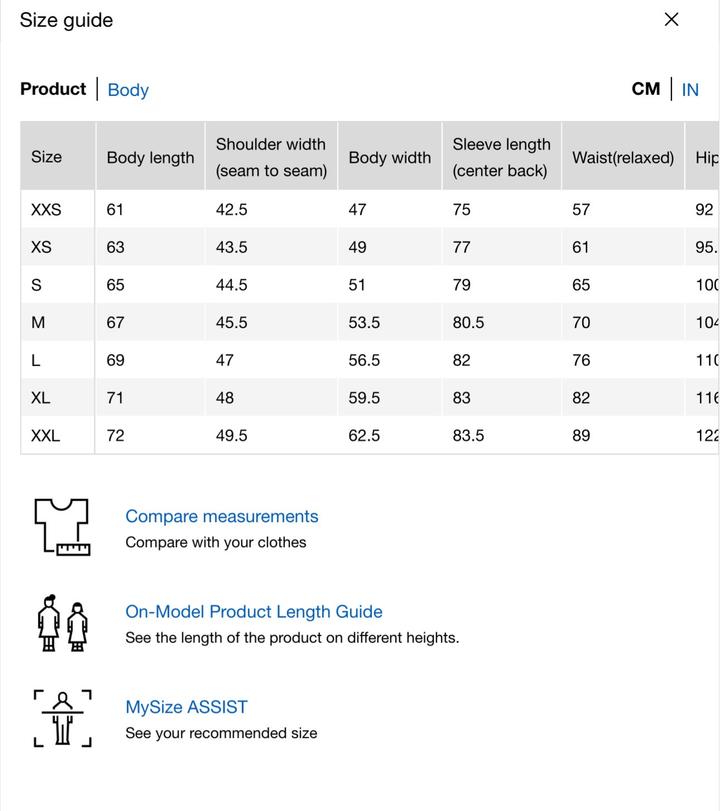This screenshot has height=811, width=720.
Task: Open MySize ASSIST link
Action: pos(186,707)
